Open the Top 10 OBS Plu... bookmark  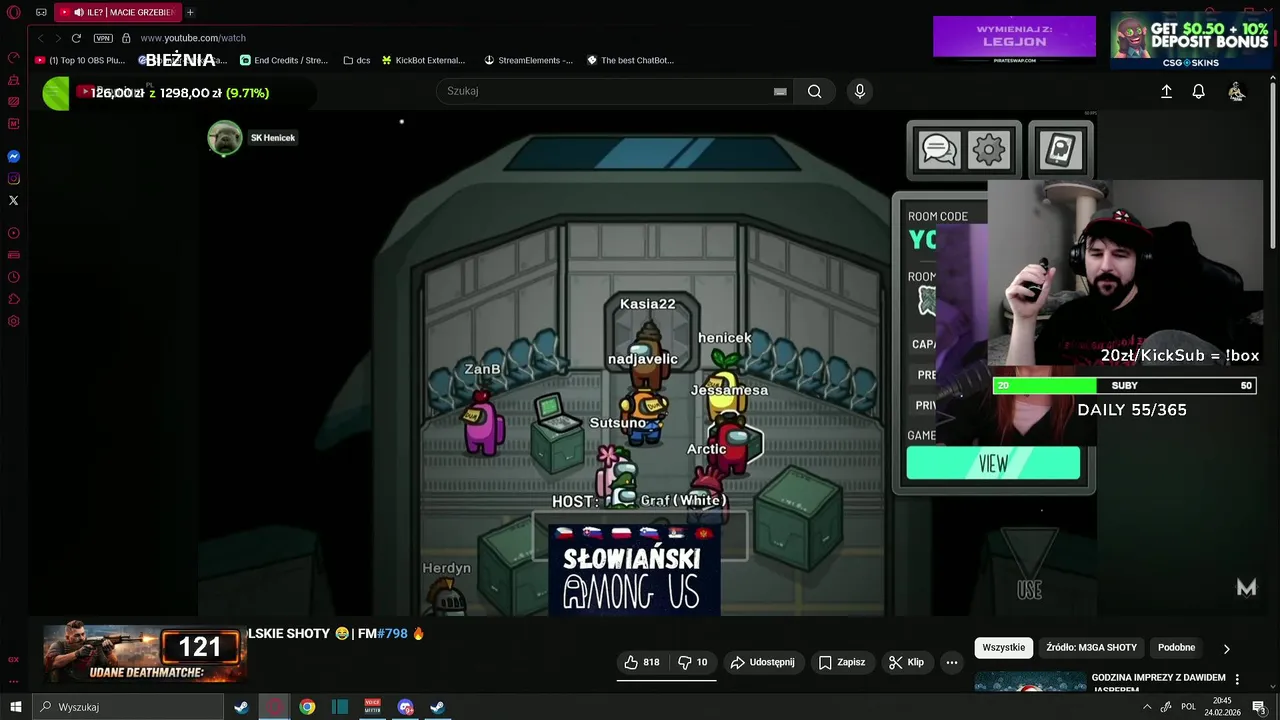(80, 60)
